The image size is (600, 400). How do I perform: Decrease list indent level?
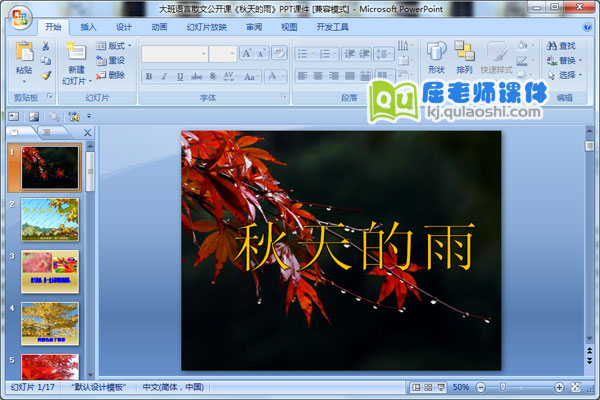click(x=349, y=54)
